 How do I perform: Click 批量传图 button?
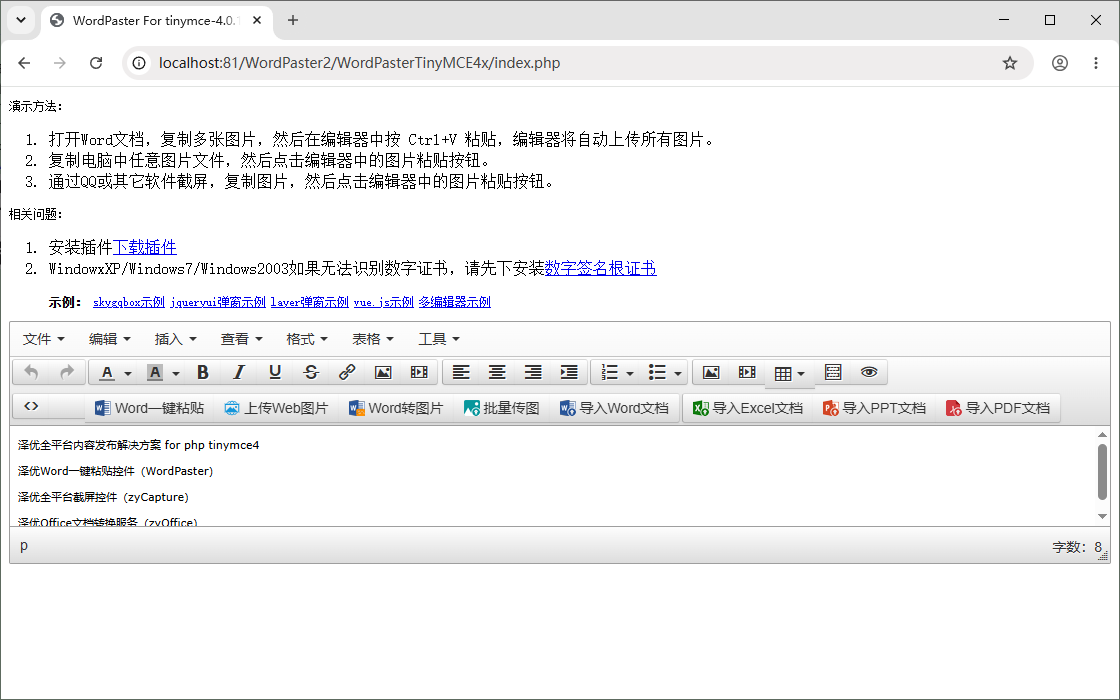tap(501, 408)
